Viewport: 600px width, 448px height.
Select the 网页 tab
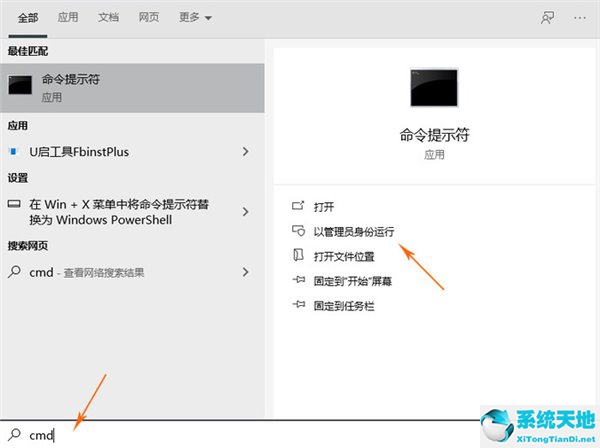click(x=148, y=18)
